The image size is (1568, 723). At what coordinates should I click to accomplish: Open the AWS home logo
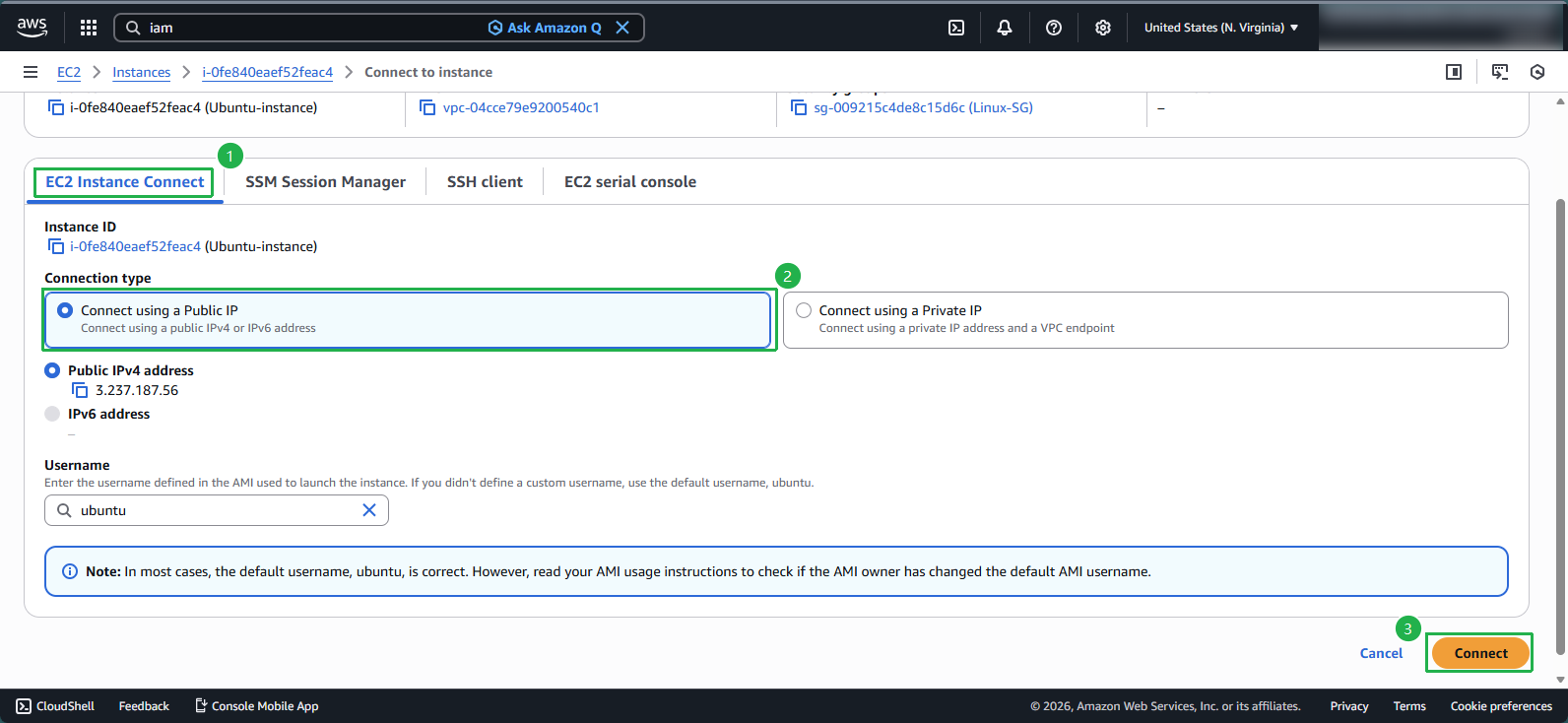coord(32,28)
